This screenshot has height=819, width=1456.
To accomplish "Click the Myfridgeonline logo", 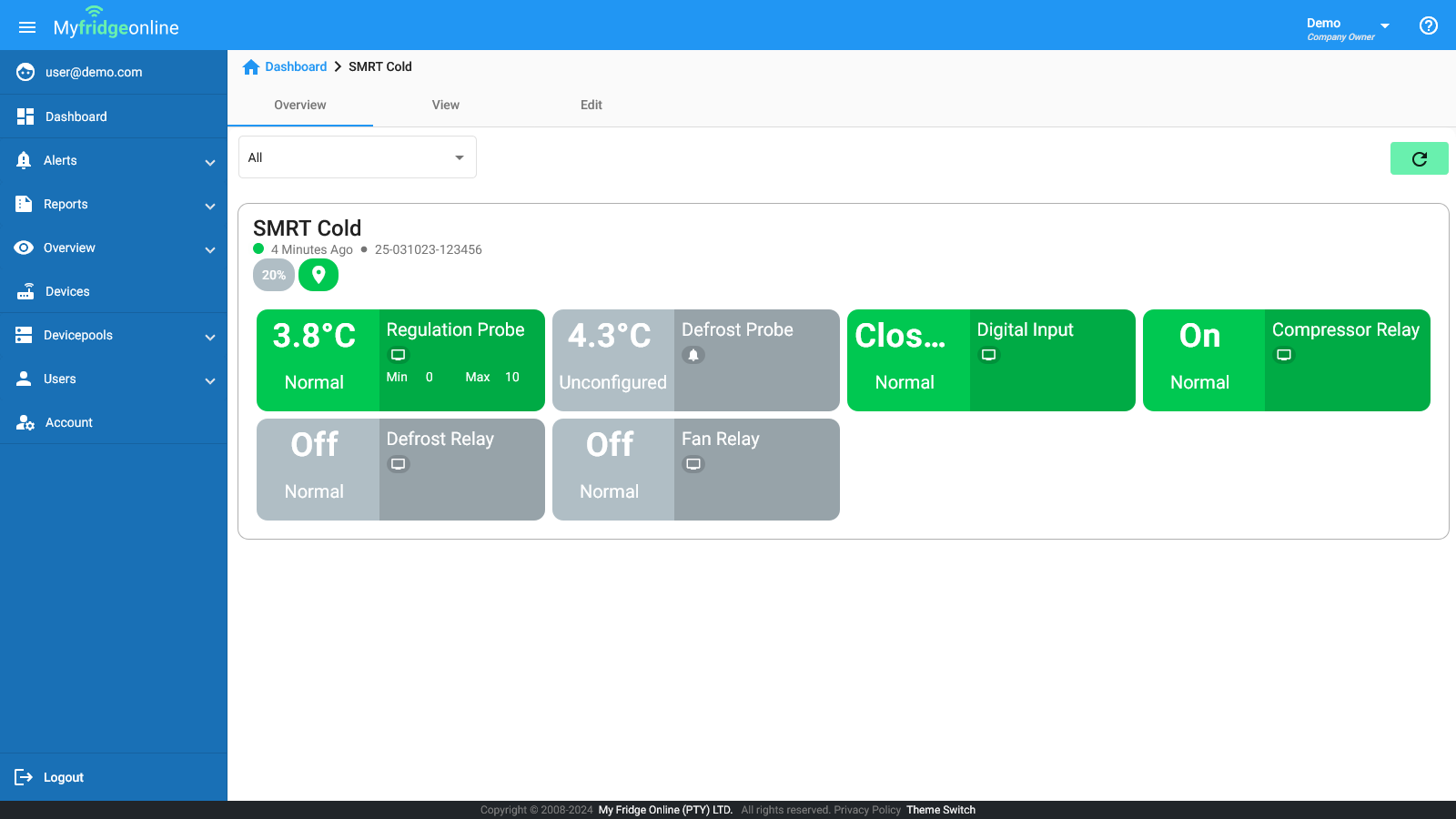I will coord(116,25).
